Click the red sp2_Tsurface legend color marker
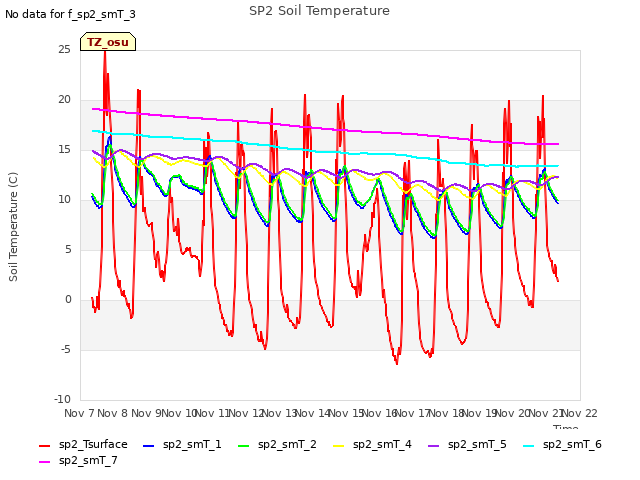The image size is (640, 480). (44, 446)
